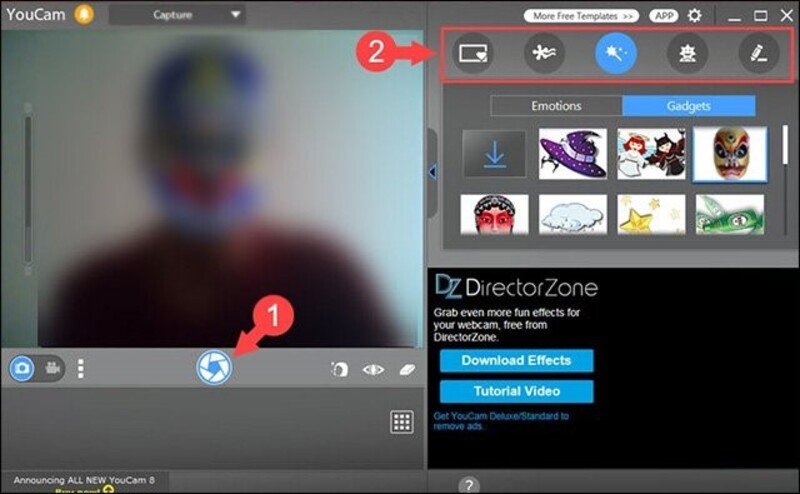Screen dimensions: 800x494
Task: Click the face beautifier icon
Action: [x=339, y=369]
